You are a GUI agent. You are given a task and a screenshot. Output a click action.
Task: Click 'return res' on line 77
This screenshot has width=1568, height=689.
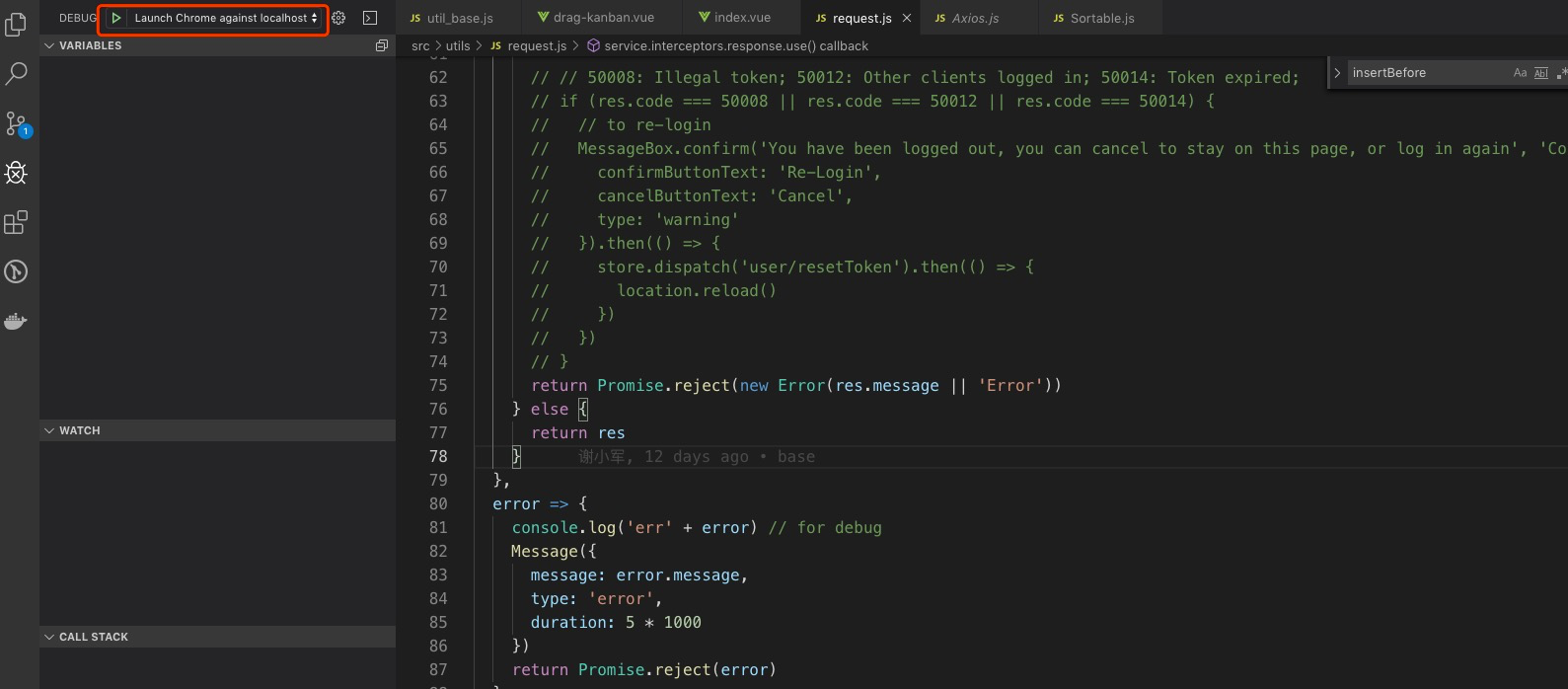coord(577,432)
